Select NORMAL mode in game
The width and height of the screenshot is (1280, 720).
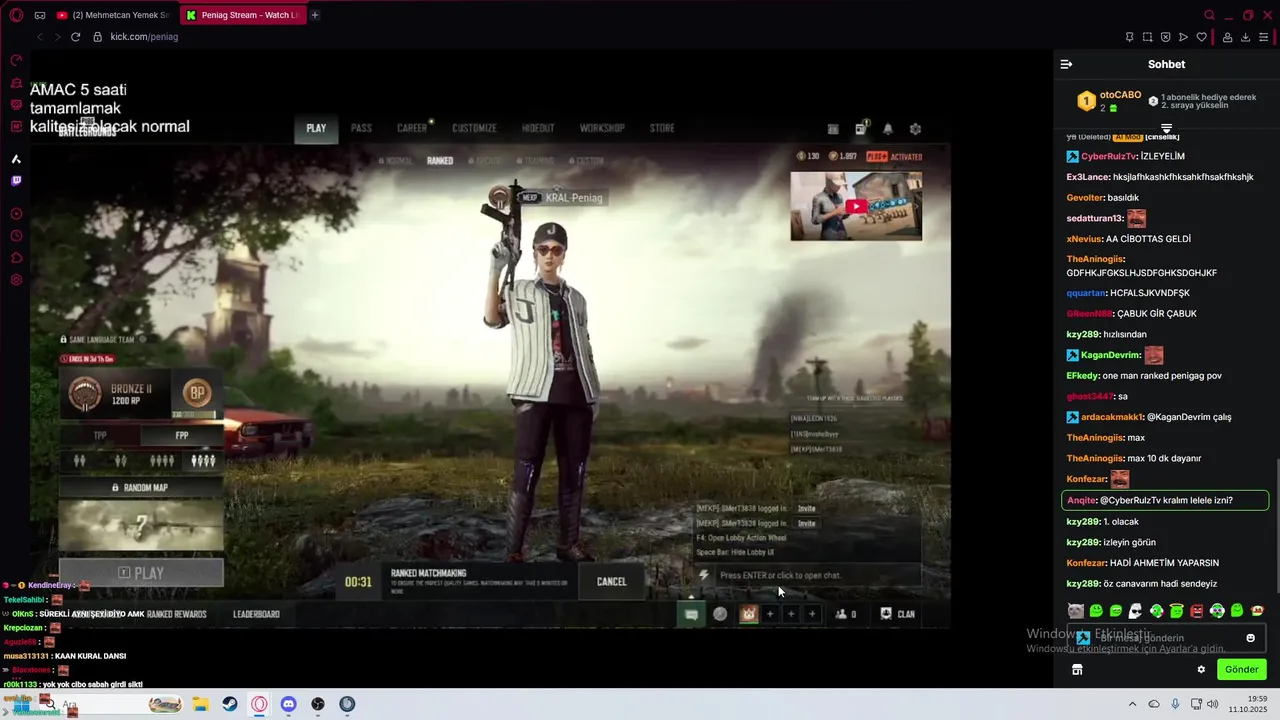pos(398,160)
